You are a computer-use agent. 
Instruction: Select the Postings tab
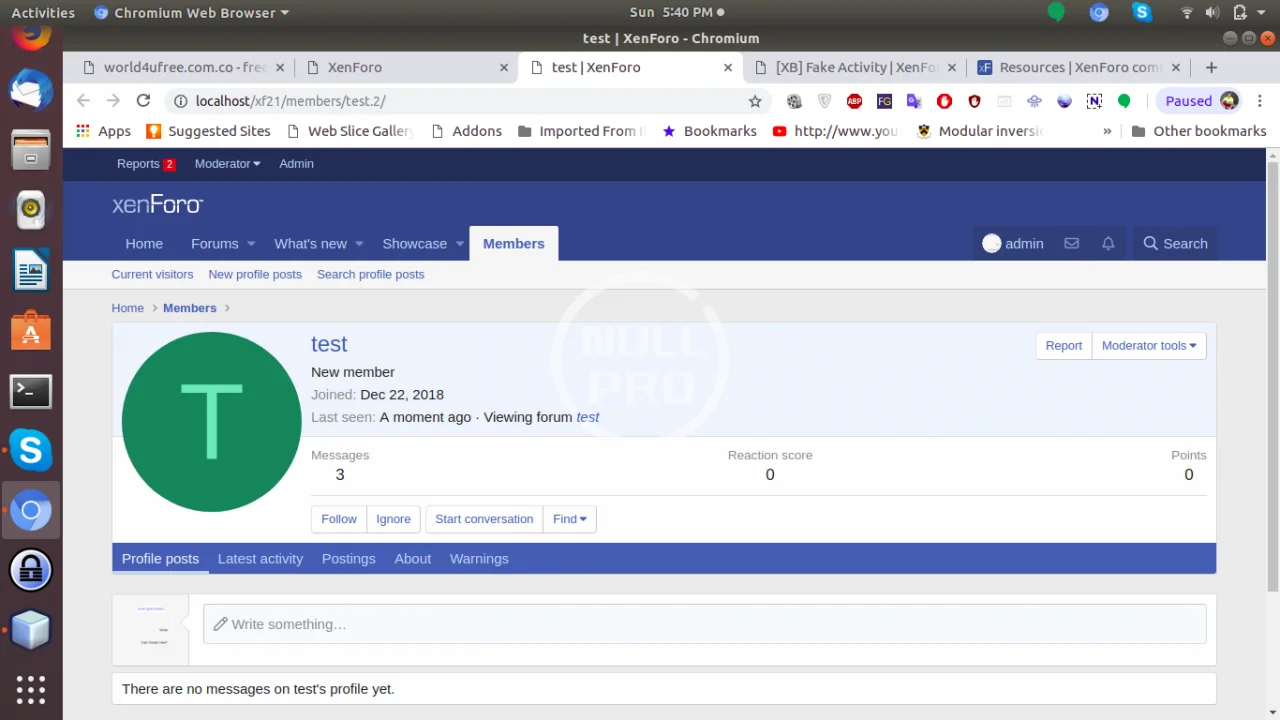pos(348,559)
